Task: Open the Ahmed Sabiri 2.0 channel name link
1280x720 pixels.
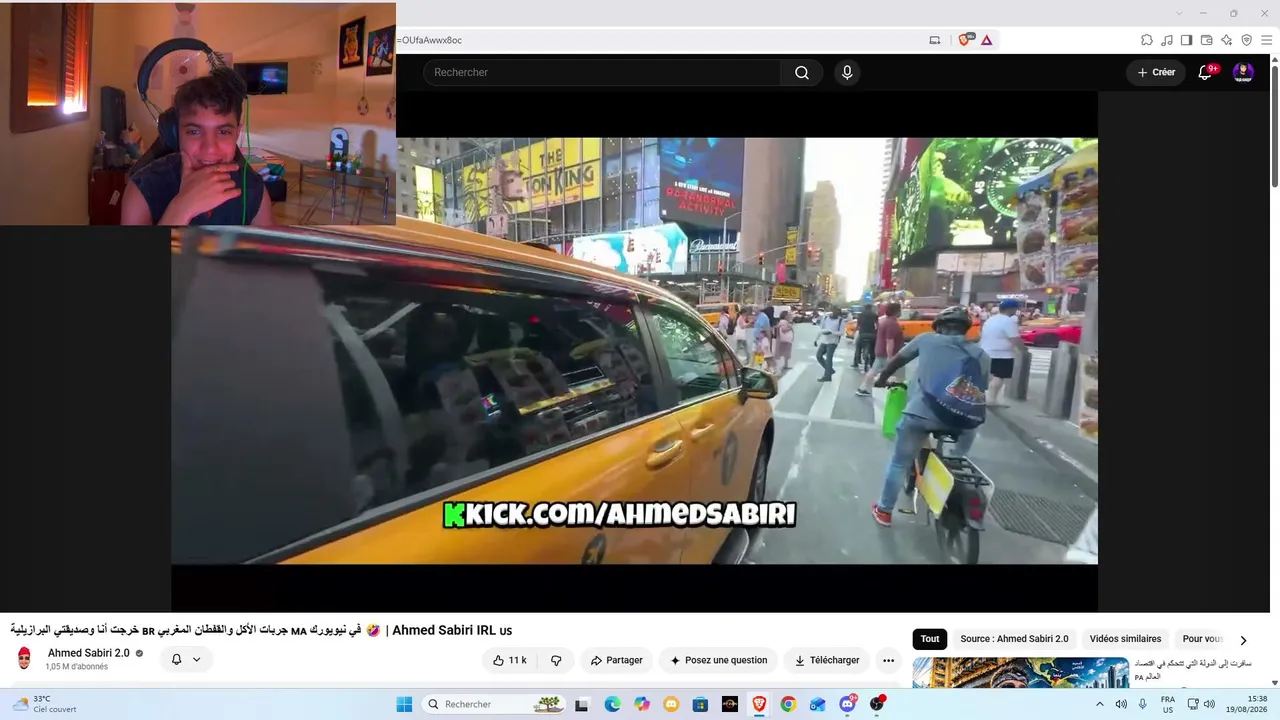Action: (89, 653)
